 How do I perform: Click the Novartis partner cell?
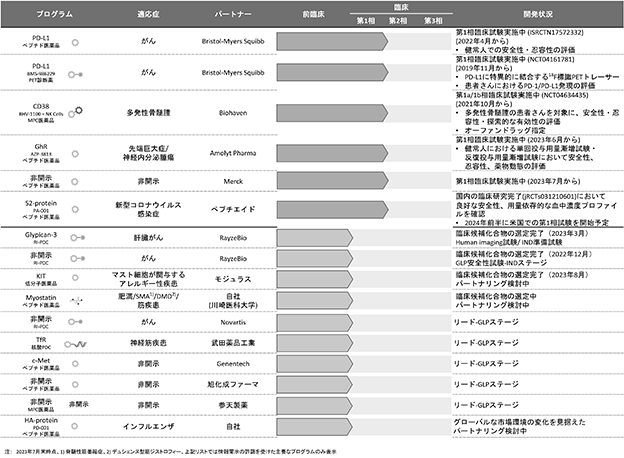tap(233, 322)
